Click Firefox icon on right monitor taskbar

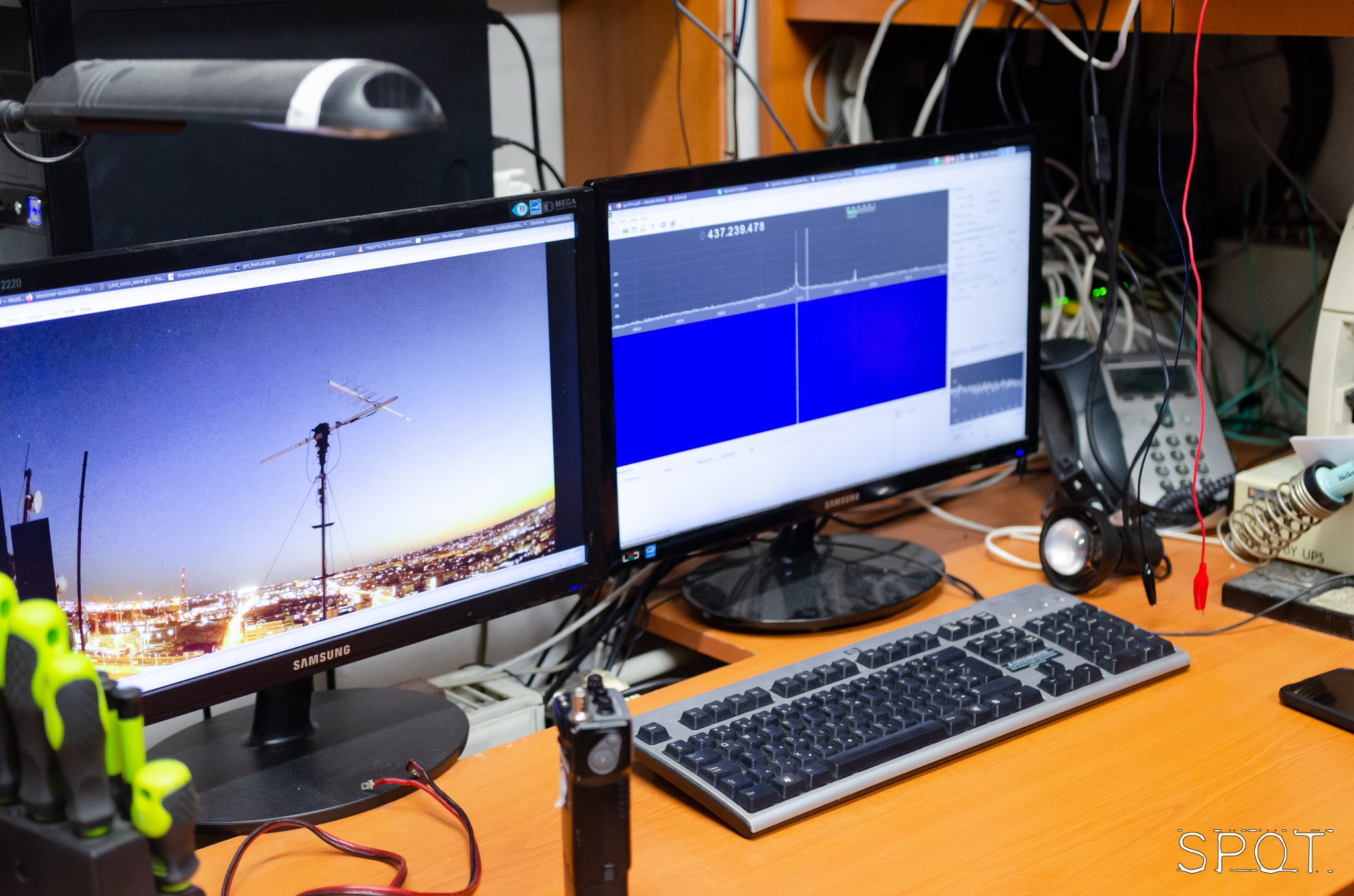pos(619,206)
